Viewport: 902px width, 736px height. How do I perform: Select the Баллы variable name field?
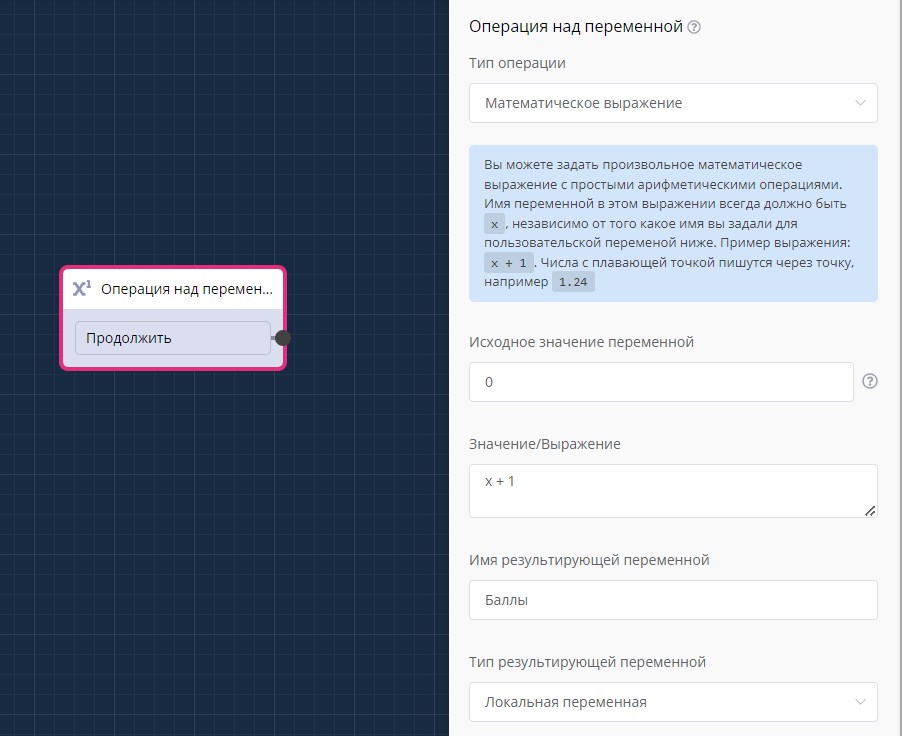coord(672,600)
